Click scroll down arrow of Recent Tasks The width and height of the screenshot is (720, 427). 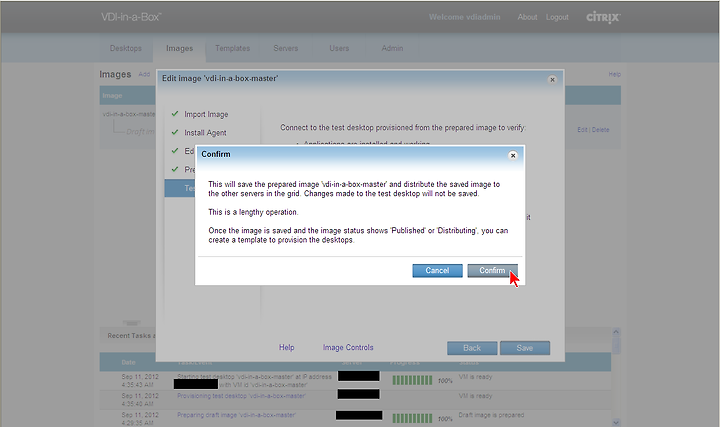(616, 422)
